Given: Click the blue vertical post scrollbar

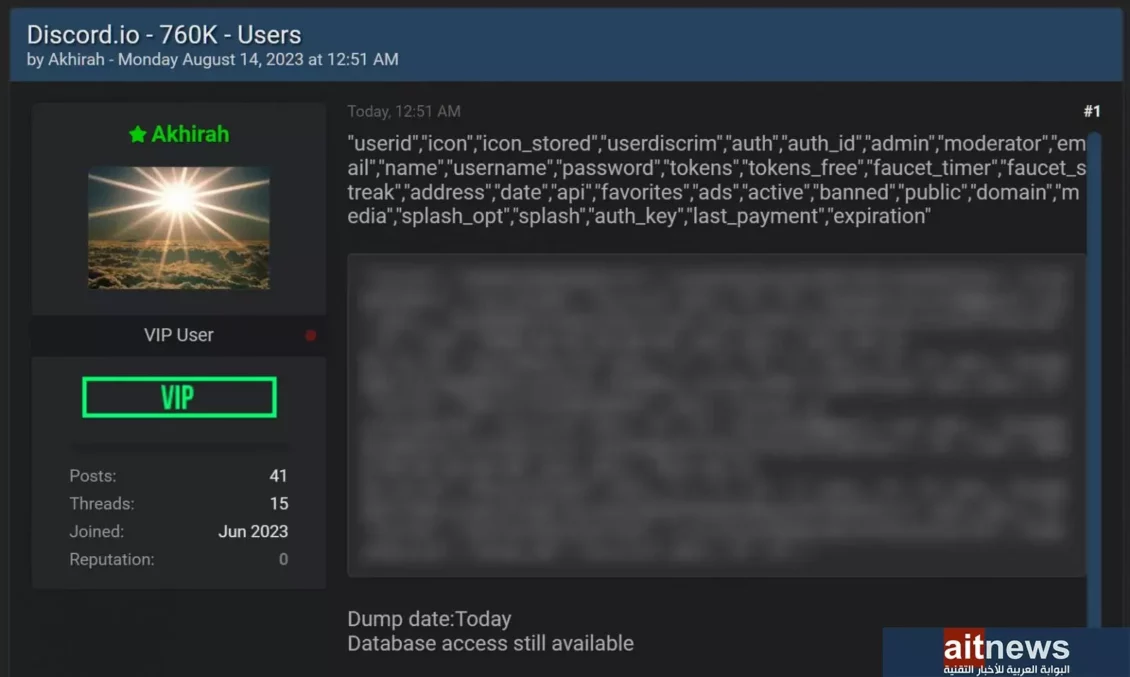Looking at the screenshot, I should [x=1094, y=379].
